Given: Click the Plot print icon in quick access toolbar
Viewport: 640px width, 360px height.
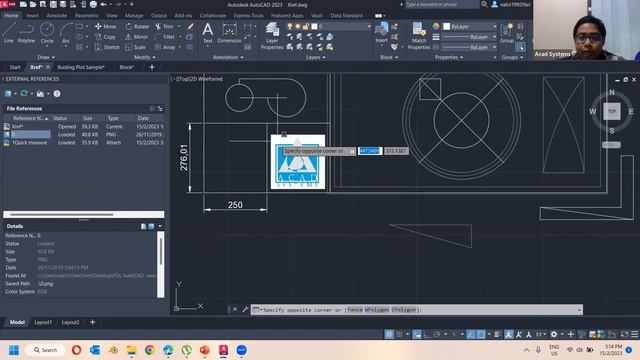Looking at the screenshot, I should (93, 4).
